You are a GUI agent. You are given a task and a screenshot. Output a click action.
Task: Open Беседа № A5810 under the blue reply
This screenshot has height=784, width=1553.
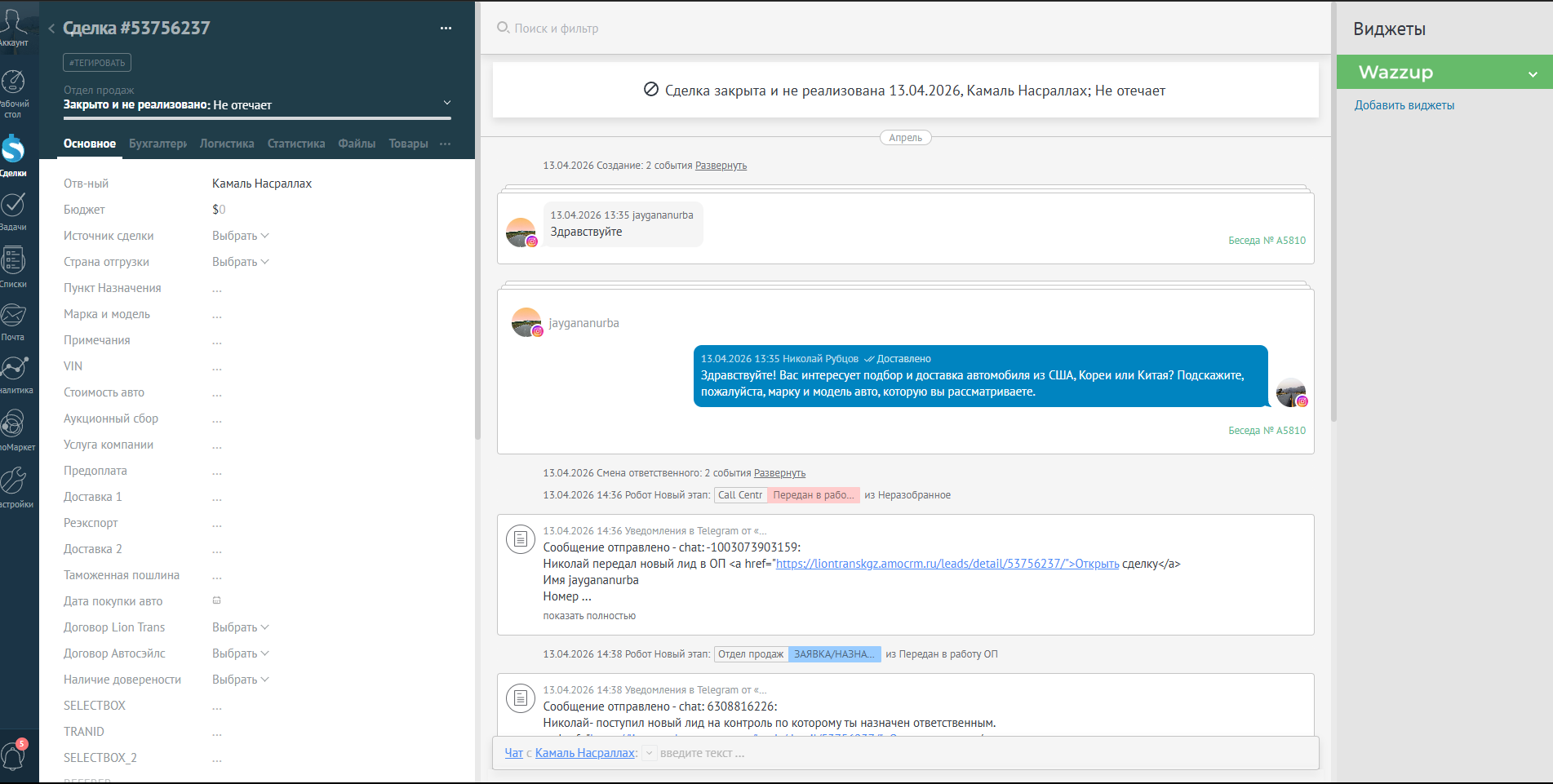[x=1267, y=431]
